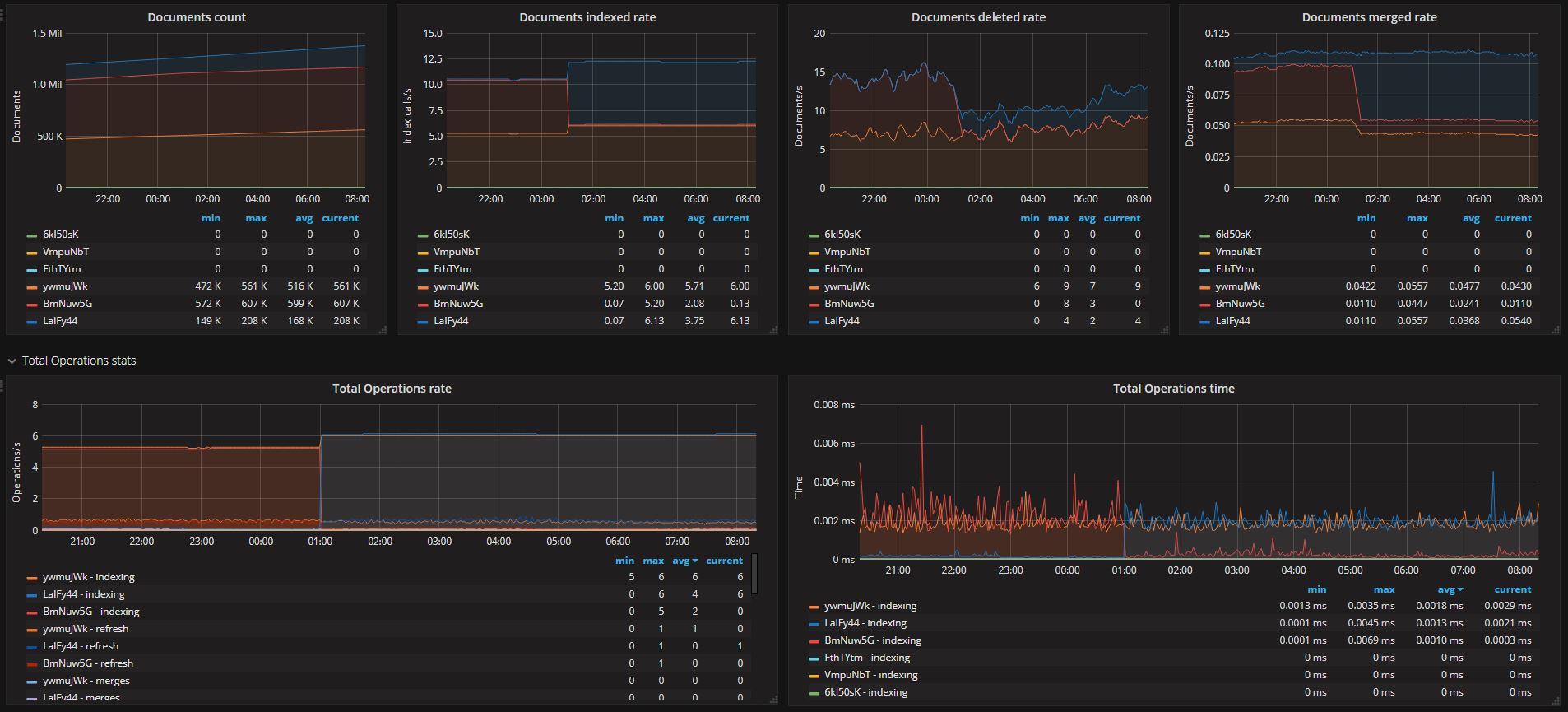Open color picker for ywmuJWk in Documents count
This screenshot has height=712, width=1568.
click(32, 288)
